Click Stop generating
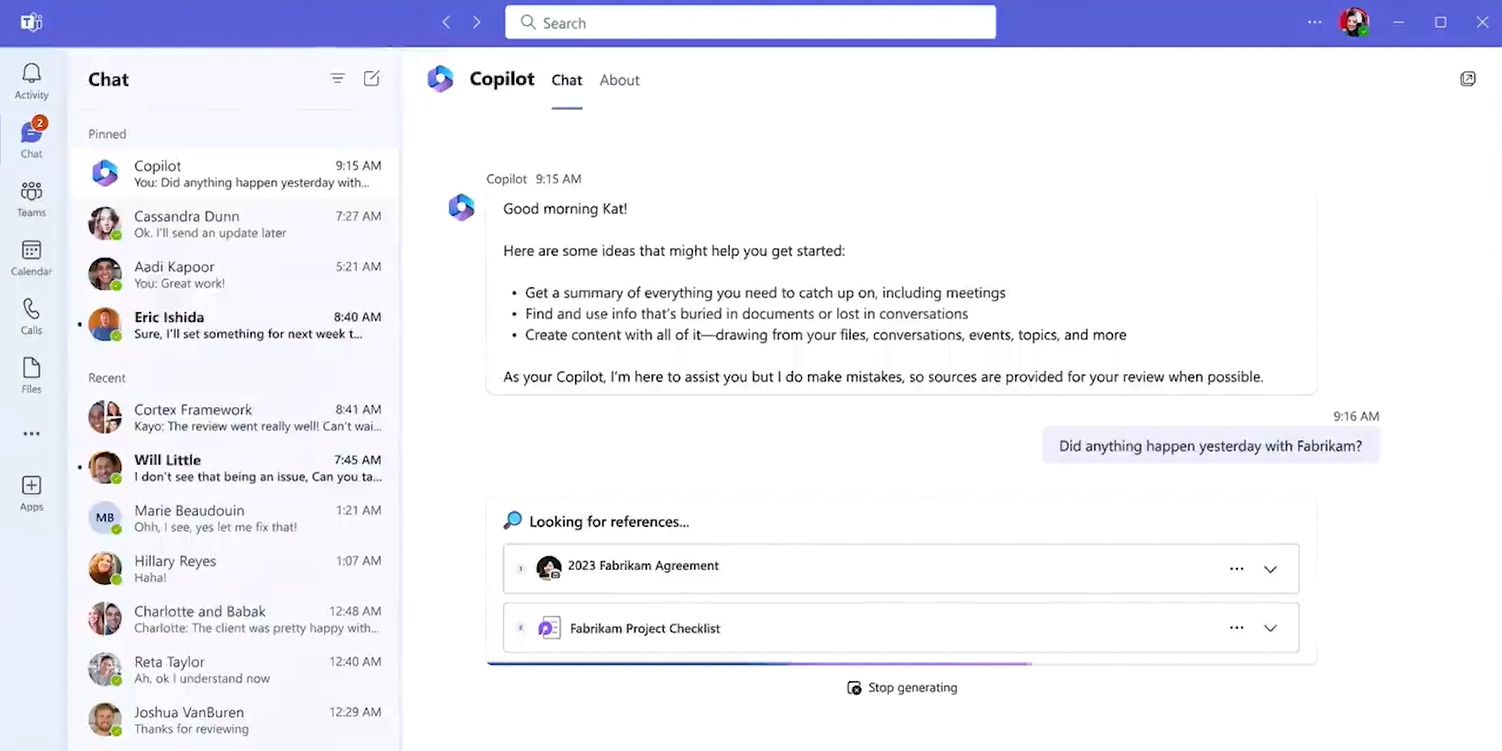1502x751 pixels. [x=902, y=688]
